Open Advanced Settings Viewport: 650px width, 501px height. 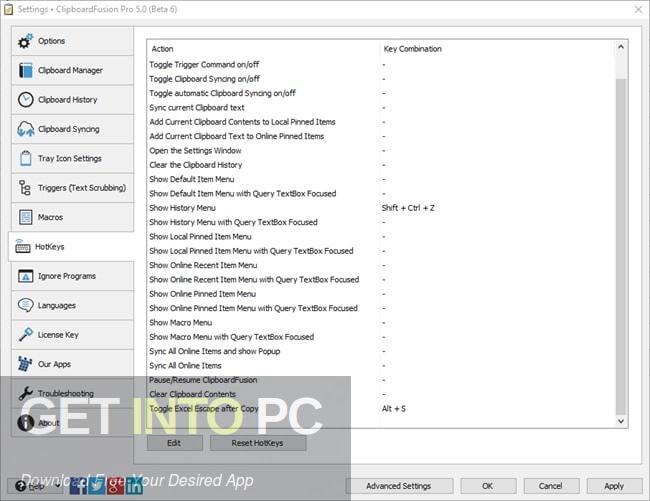399,486
